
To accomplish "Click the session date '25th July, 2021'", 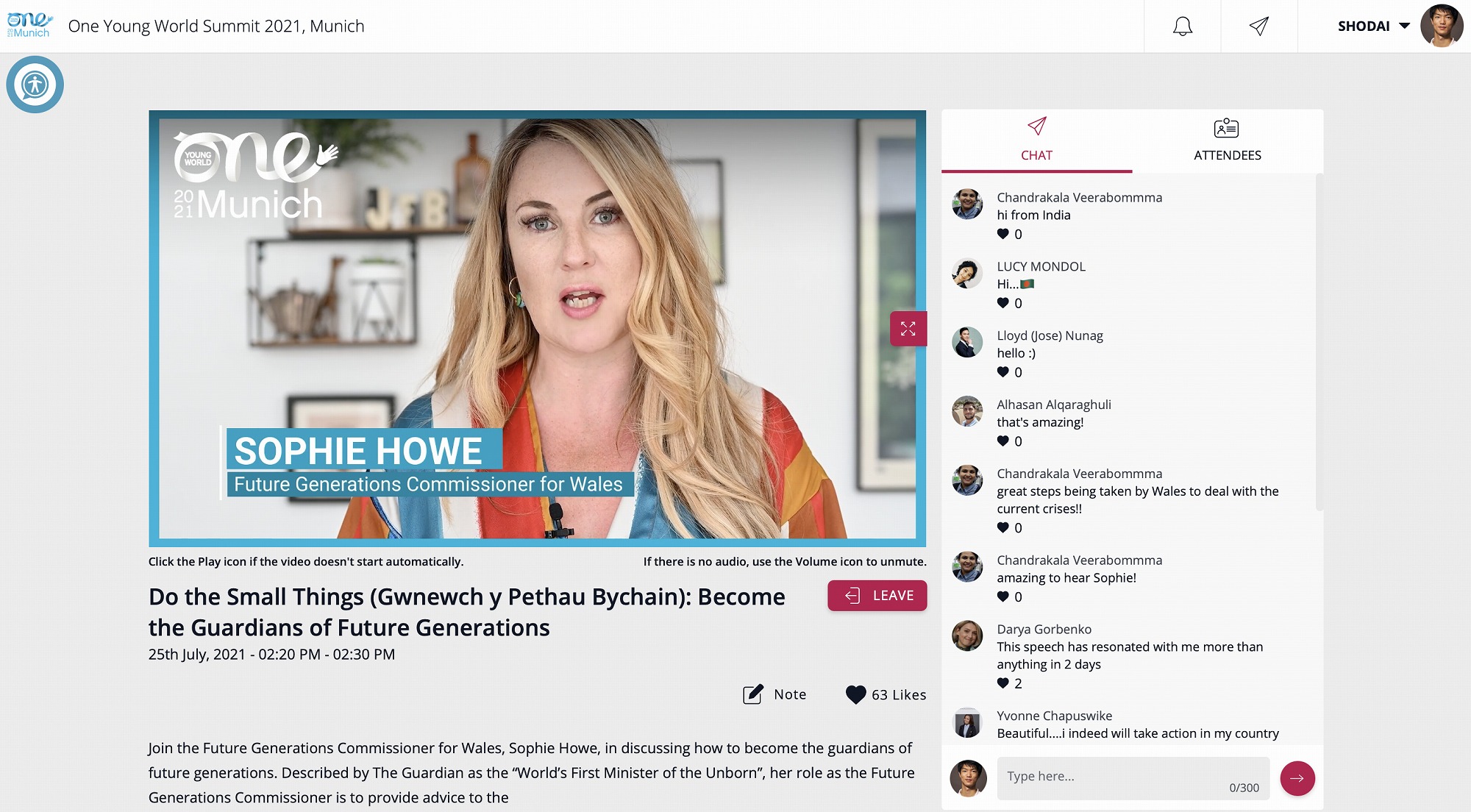I will click(196, 655).
